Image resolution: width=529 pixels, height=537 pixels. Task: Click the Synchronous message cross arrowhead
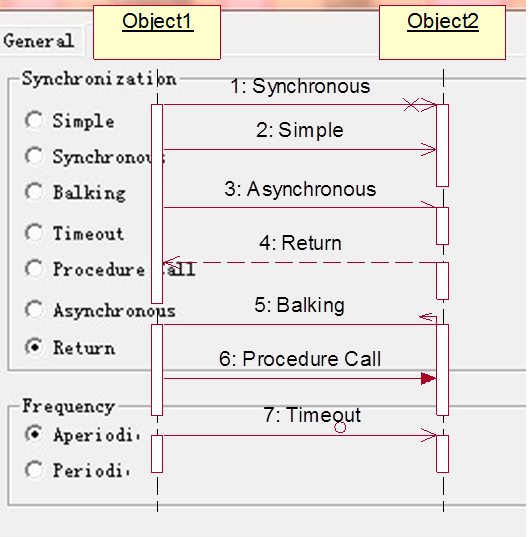pos(411,105)
